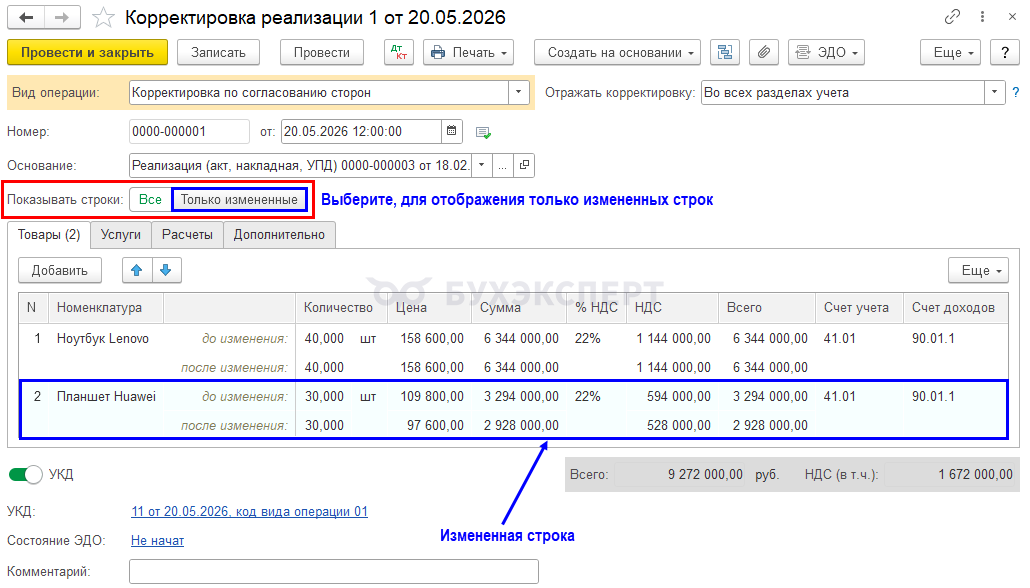
Task: Click the НДС value 594 000,00
Action: tap(679, 396)
